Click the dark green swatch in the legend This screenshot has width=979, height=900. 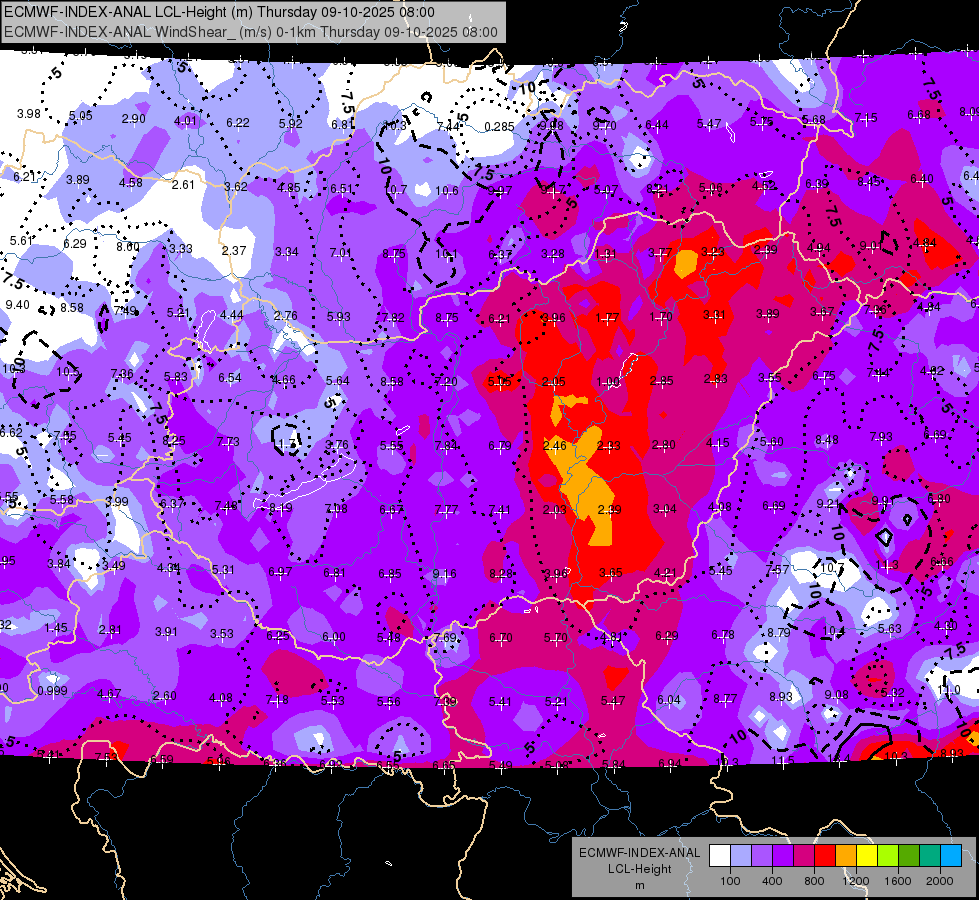click(x=909, y=856)
